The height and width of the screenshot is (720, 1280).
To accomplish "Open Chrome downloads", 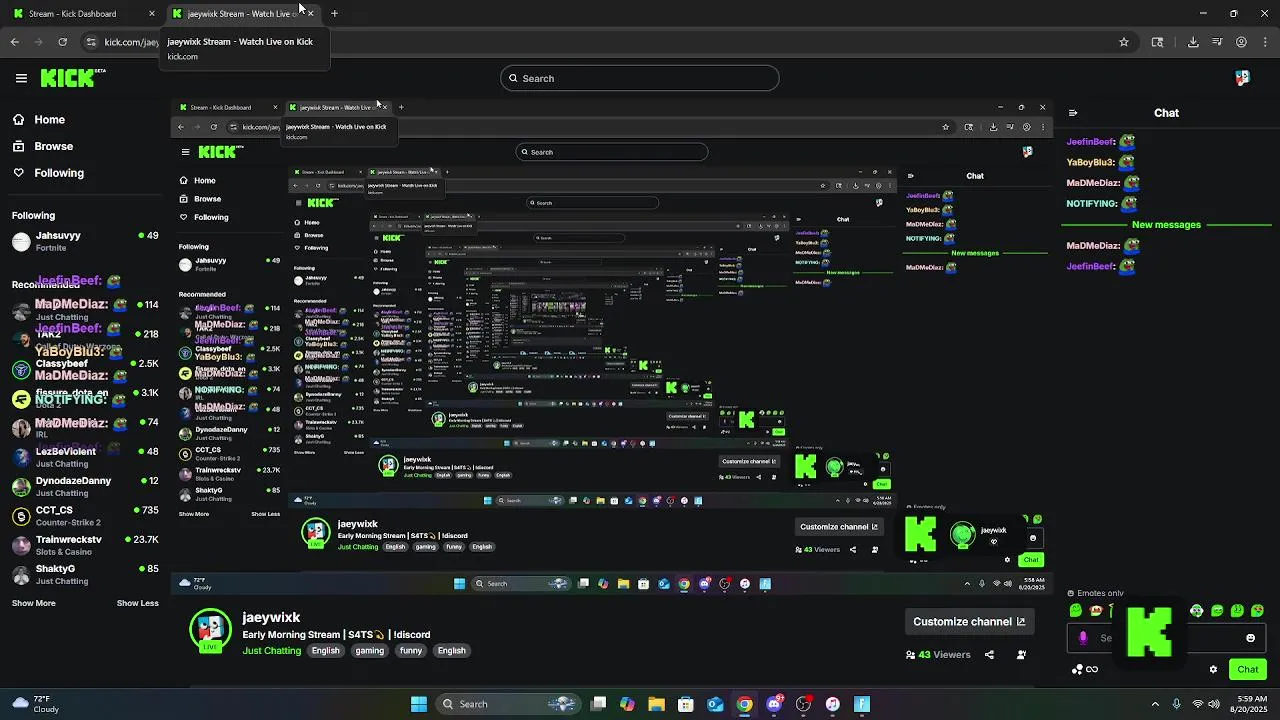I will [1193, 42].
